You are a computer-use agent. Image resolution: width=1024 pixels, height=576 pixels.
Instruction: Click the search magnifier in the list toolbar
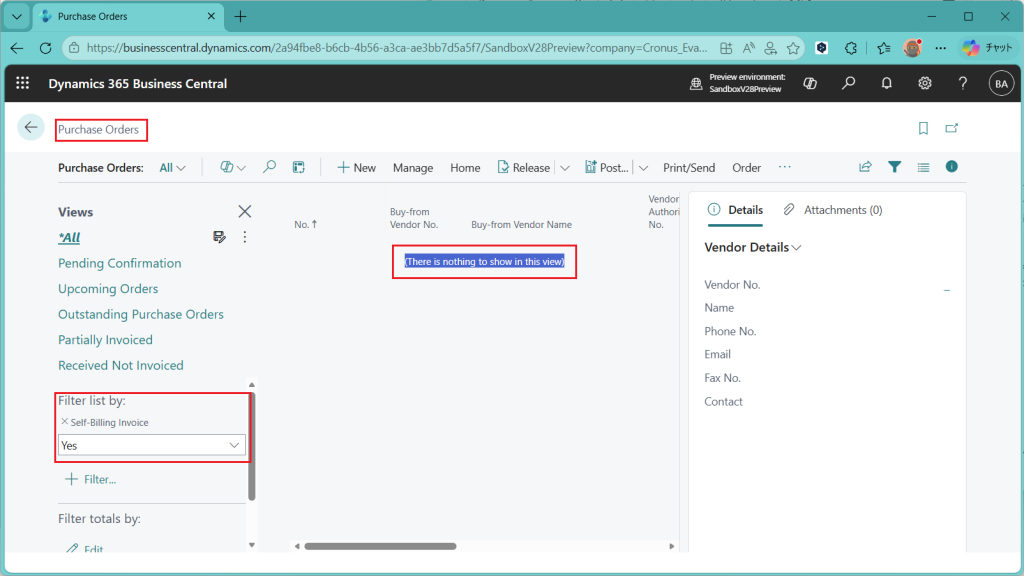coord(269,167)
